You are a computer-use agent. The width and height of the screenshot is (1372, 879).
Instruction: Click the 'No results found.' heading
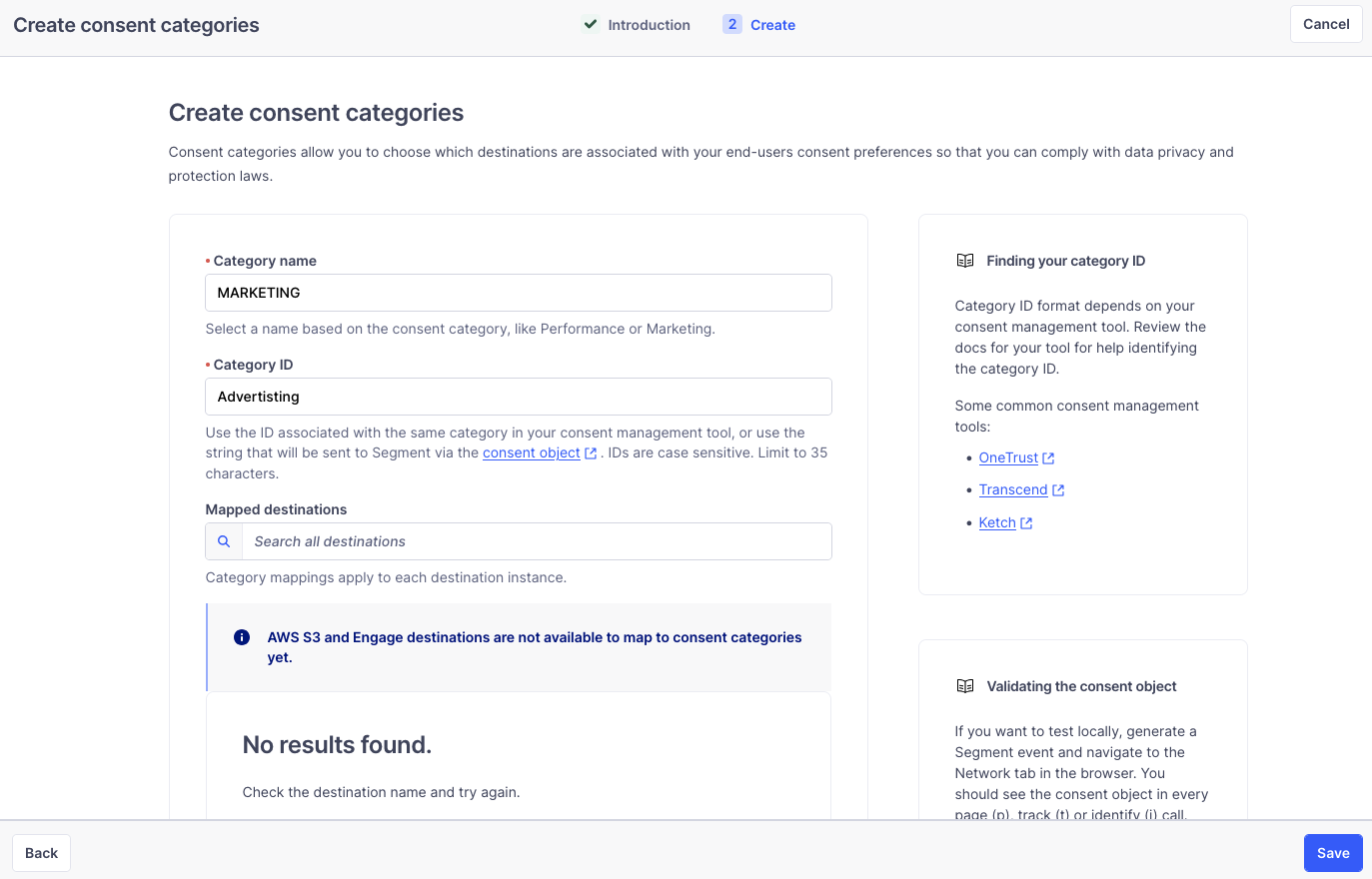pos(337,745)
